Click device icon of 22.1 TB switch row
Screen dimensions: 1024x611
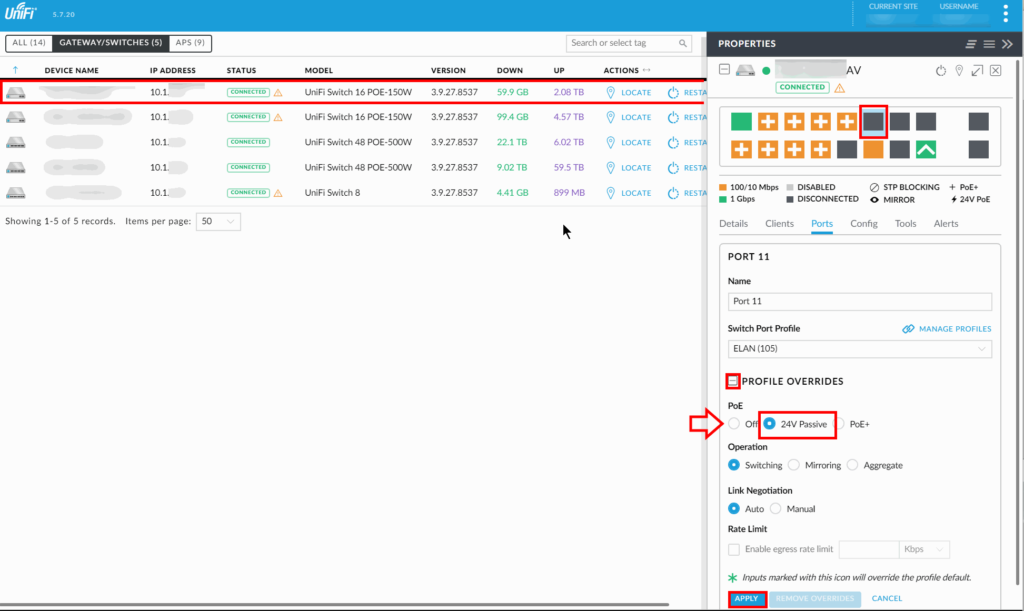point(16,142)
